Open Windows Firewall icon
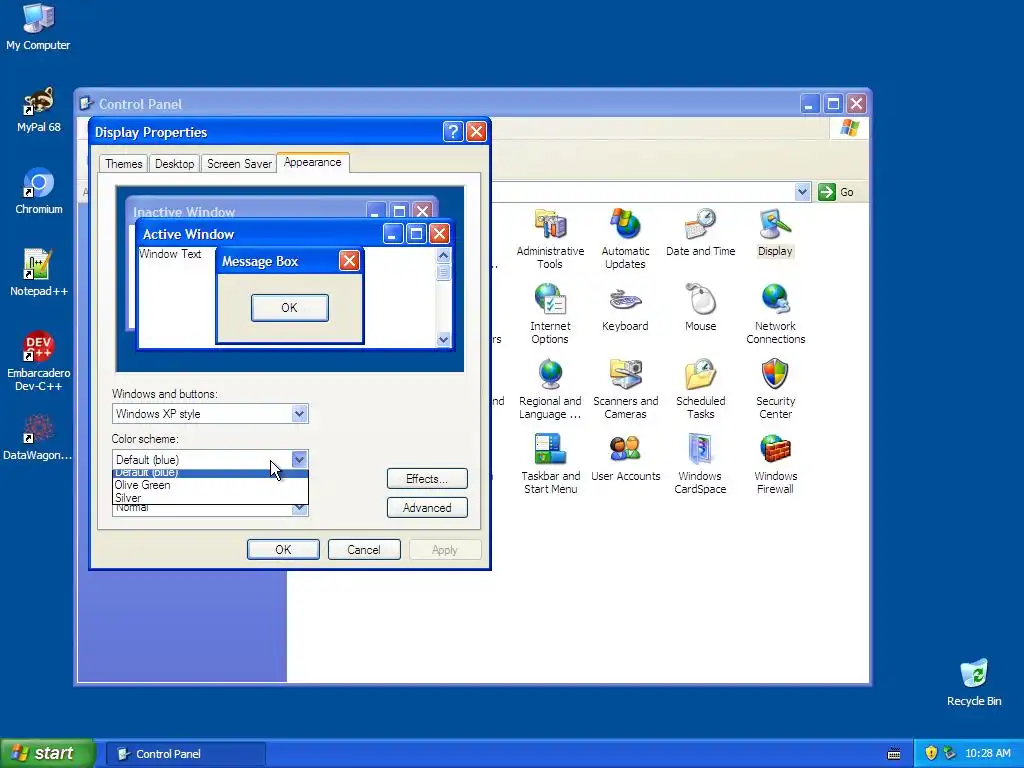Image resolution: width=1024 pixels, height=768 pixels. (x=775, y=464)
